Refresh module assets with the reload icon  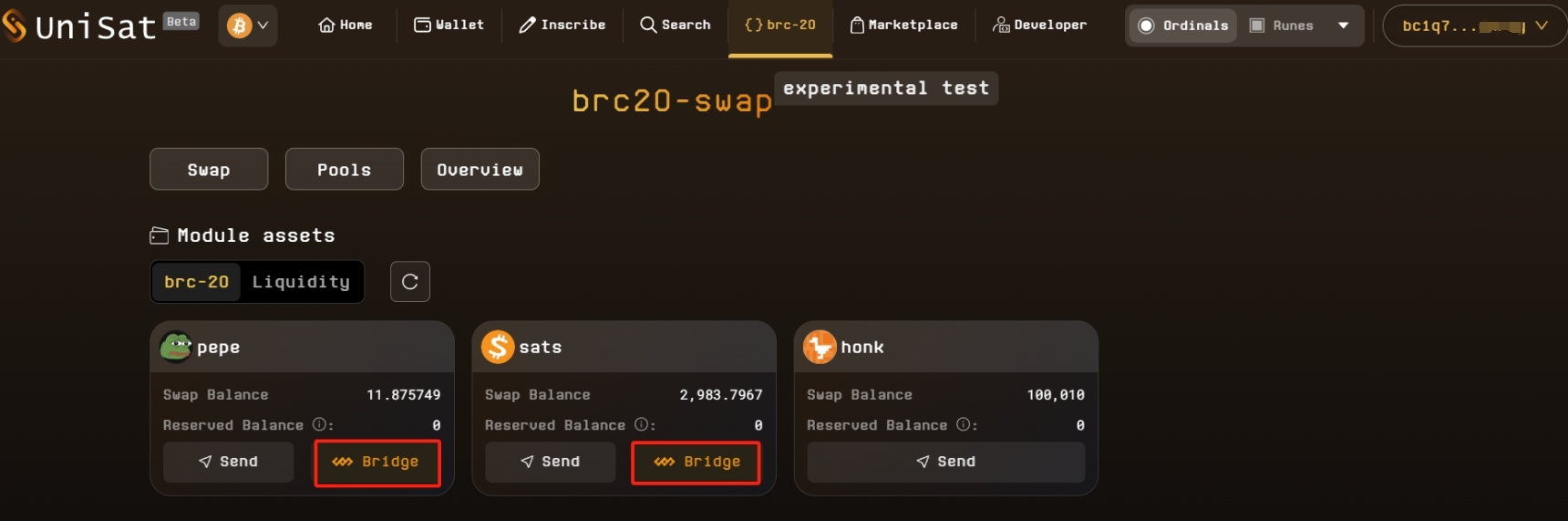coord(410,282)
